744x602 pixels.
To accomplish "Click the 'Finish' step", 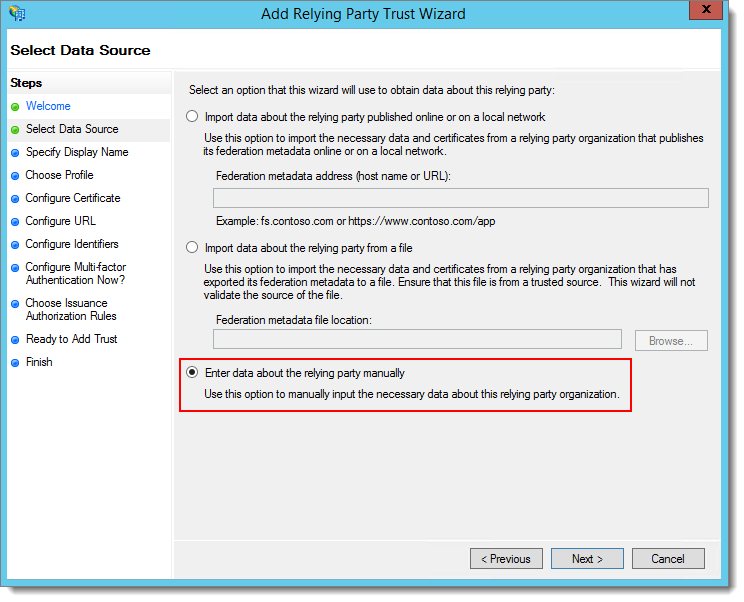I will coord(39,362).
